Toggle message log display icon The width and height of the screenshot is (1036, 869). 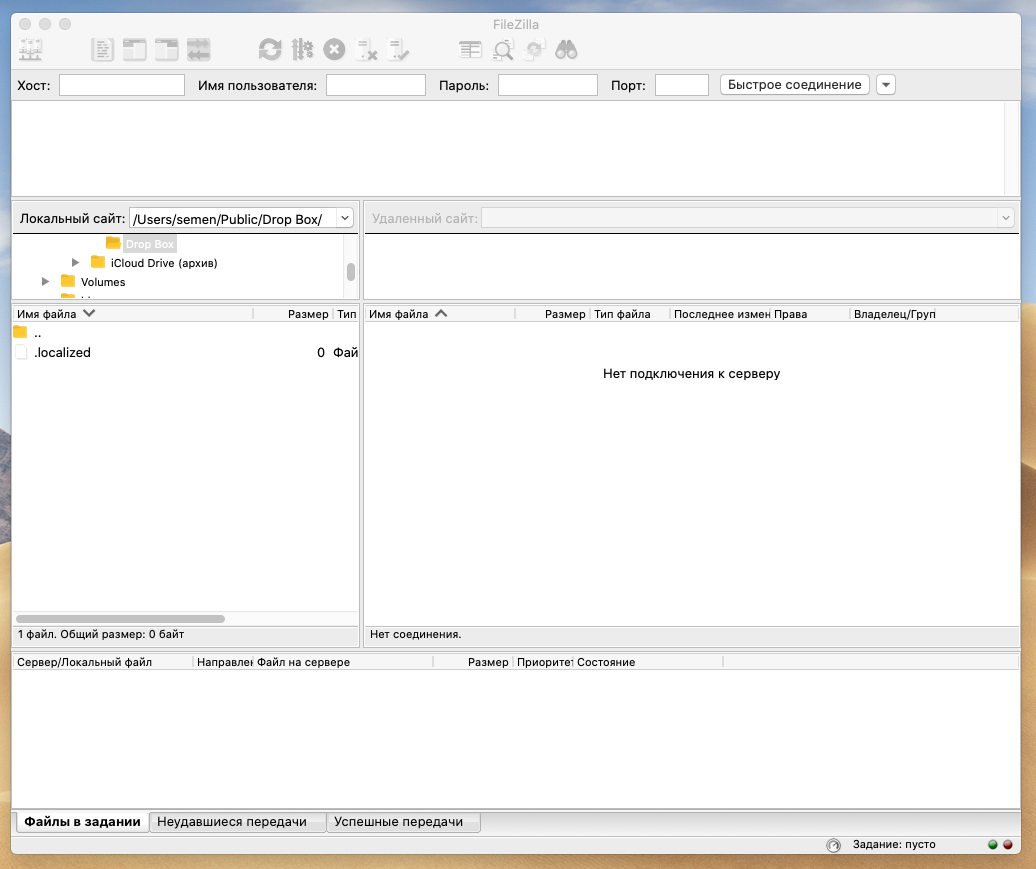click(102, 50)
